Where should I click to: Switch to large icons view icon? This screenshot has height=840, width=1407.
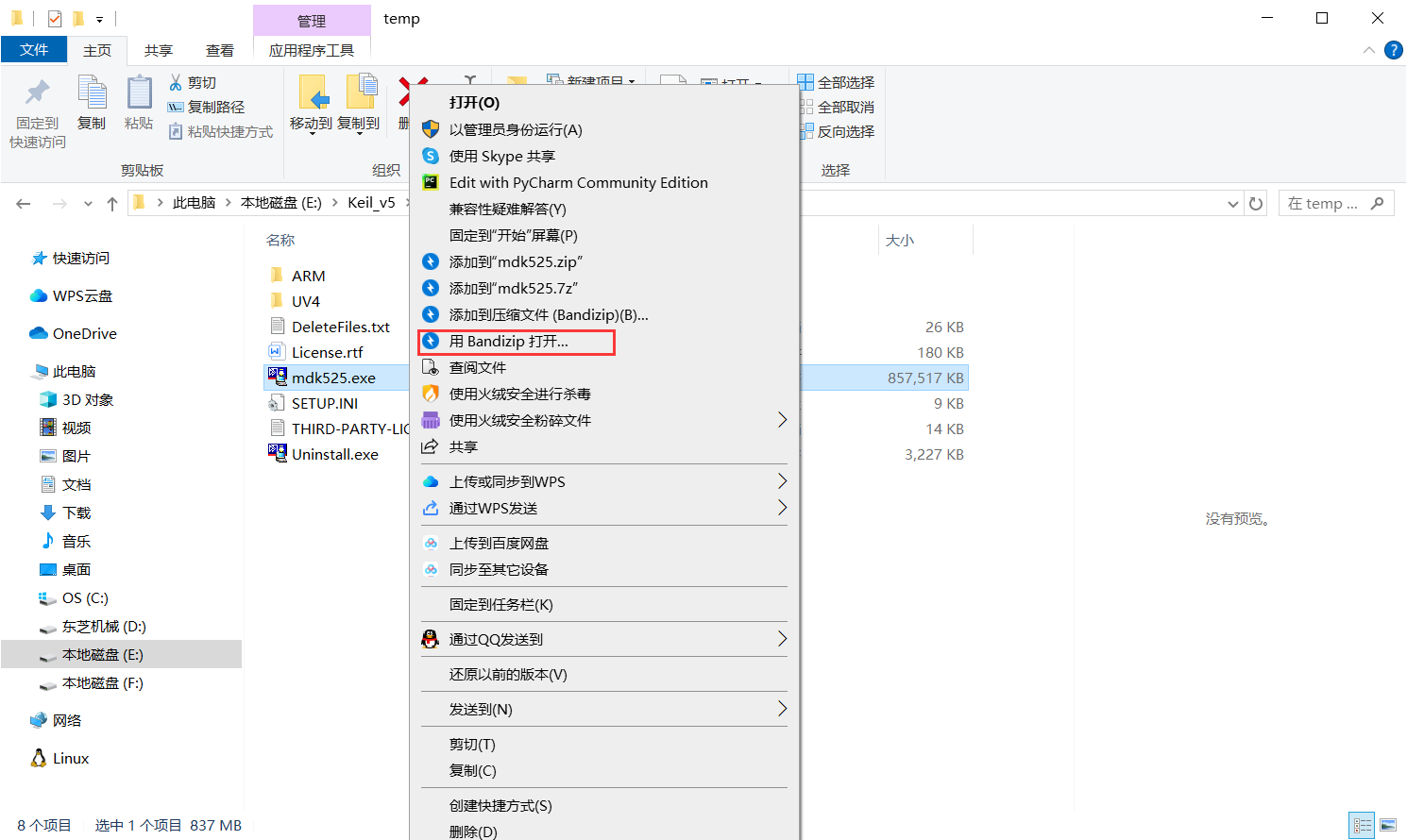(x=1387, y=825)
